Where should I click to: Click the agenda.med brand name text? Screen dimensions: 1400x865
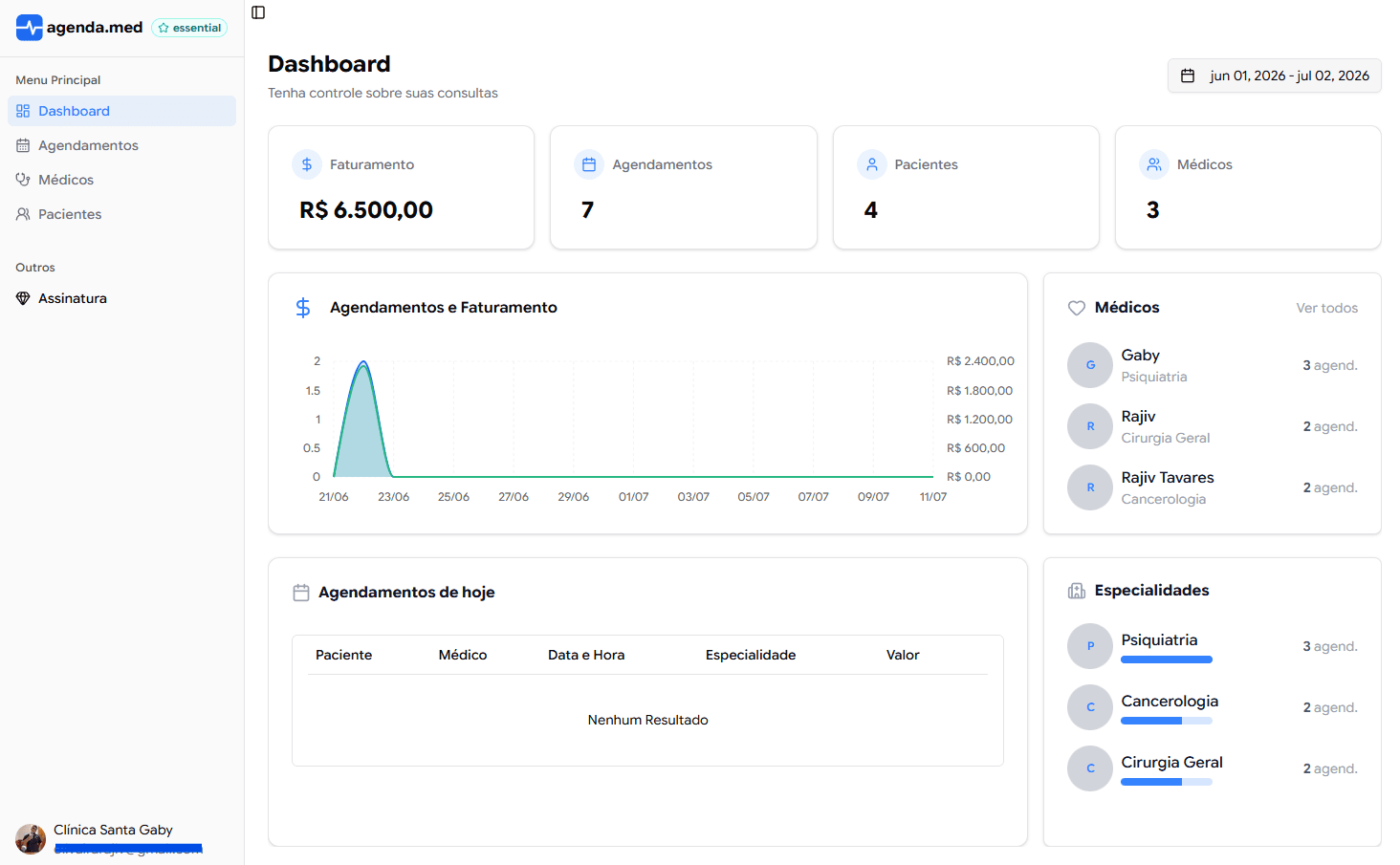click(95, 28)
